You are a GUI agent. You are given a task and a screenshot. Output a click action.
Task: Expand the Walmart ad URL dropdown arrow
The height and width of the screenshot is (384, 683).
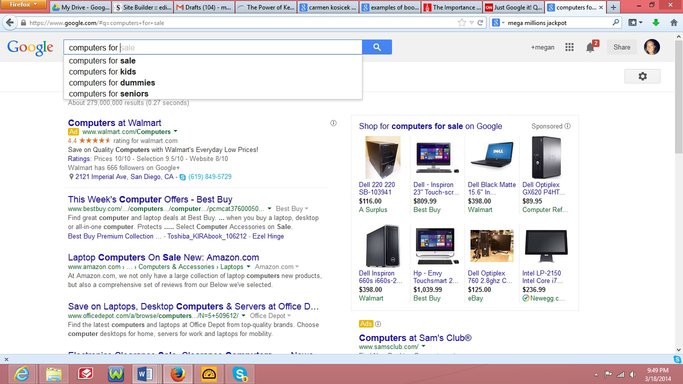(176, 131)
